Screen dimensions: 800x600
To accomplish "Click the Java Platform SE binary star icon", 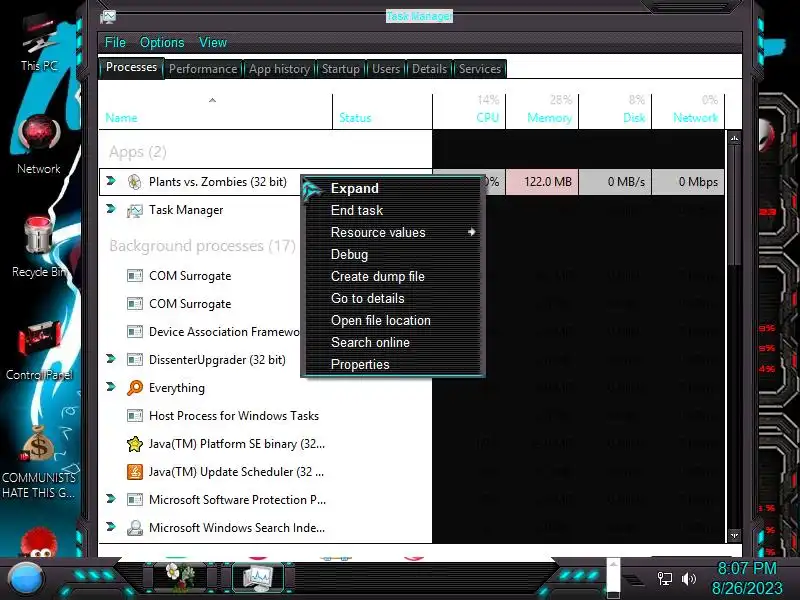I will point(135,444).
